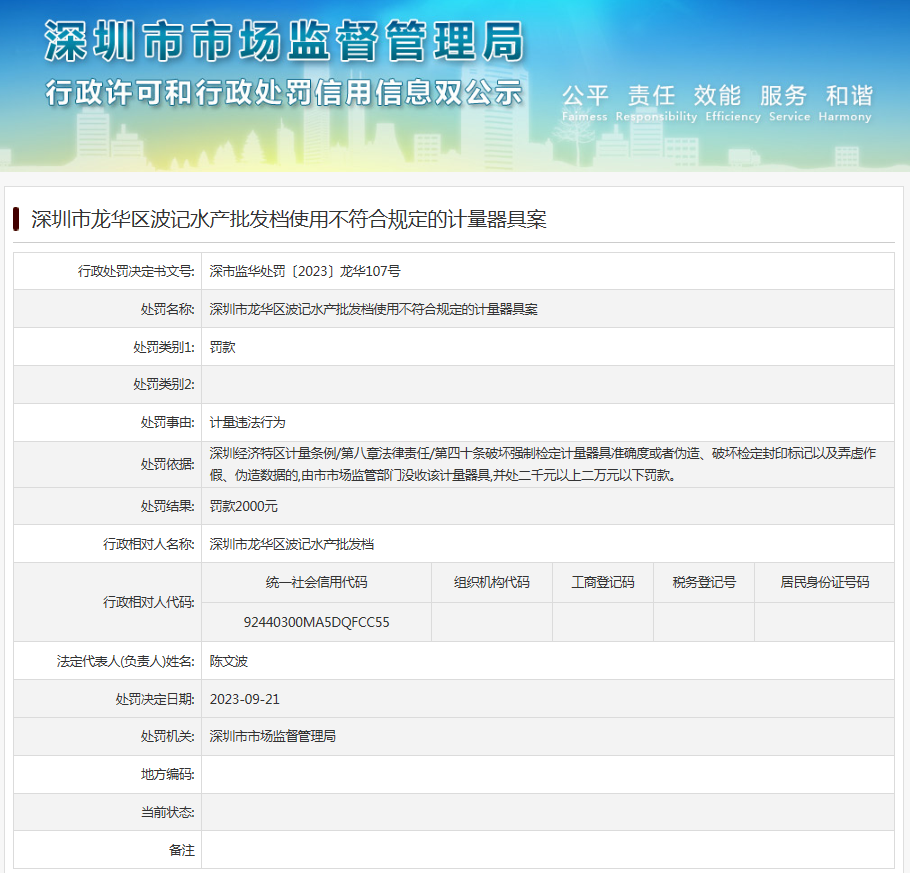
Task: Click the dark red marker beside the case title
Action: 17,219
